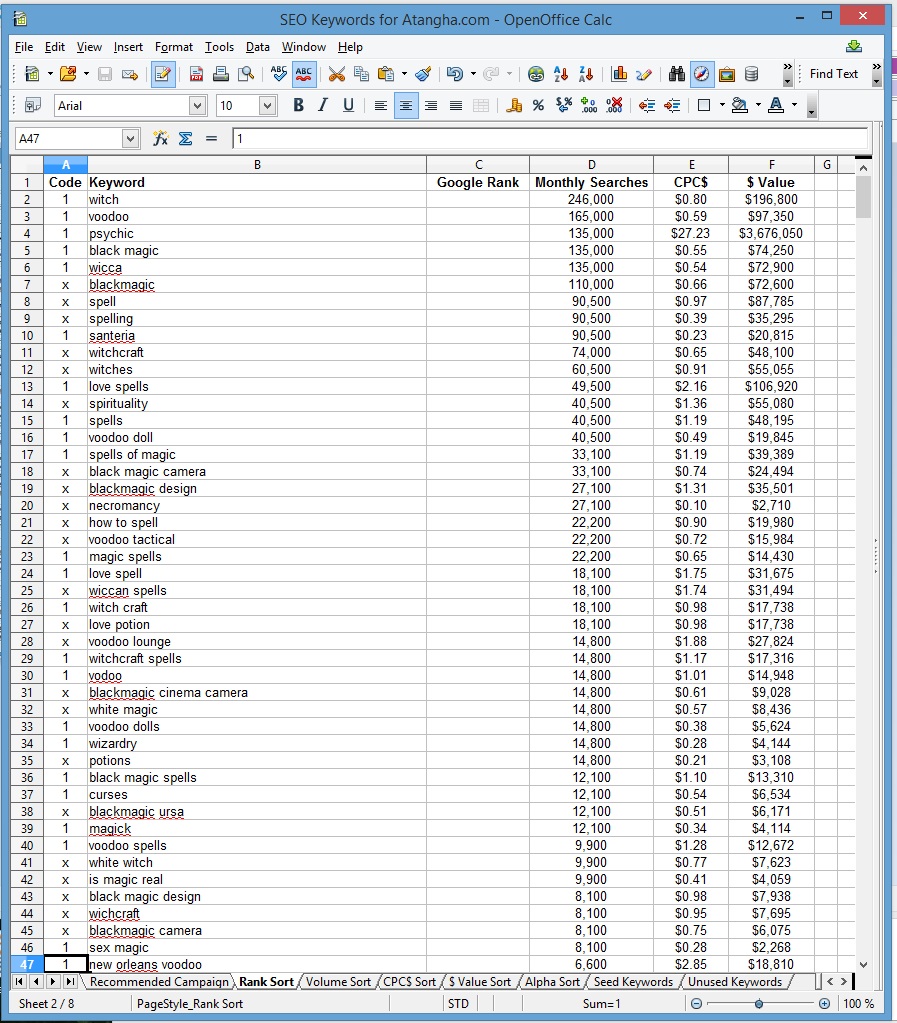The height and width of the screenshot is (1023, 897).
Task: Click the Export as PDF icon
Action: tap(197, 74)
